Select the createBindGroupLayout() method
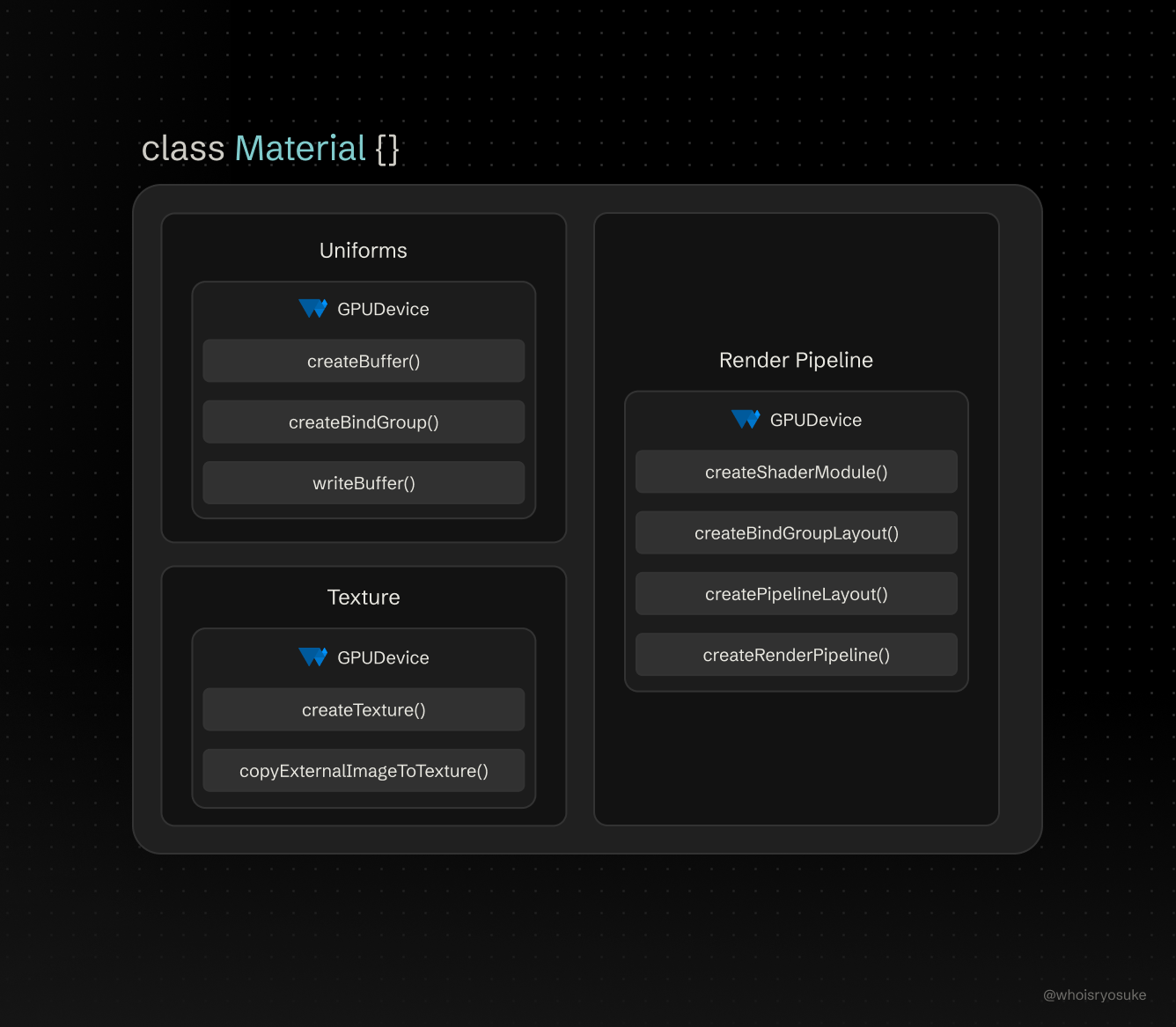Image resolution: width=1176 pixels, height=1027 pixels. pyautogui.click(x=796, y=532)
